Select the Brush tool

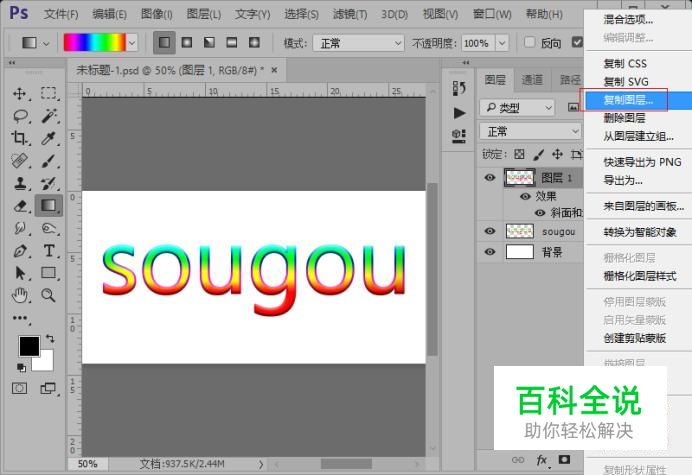[x=49, y=161]
